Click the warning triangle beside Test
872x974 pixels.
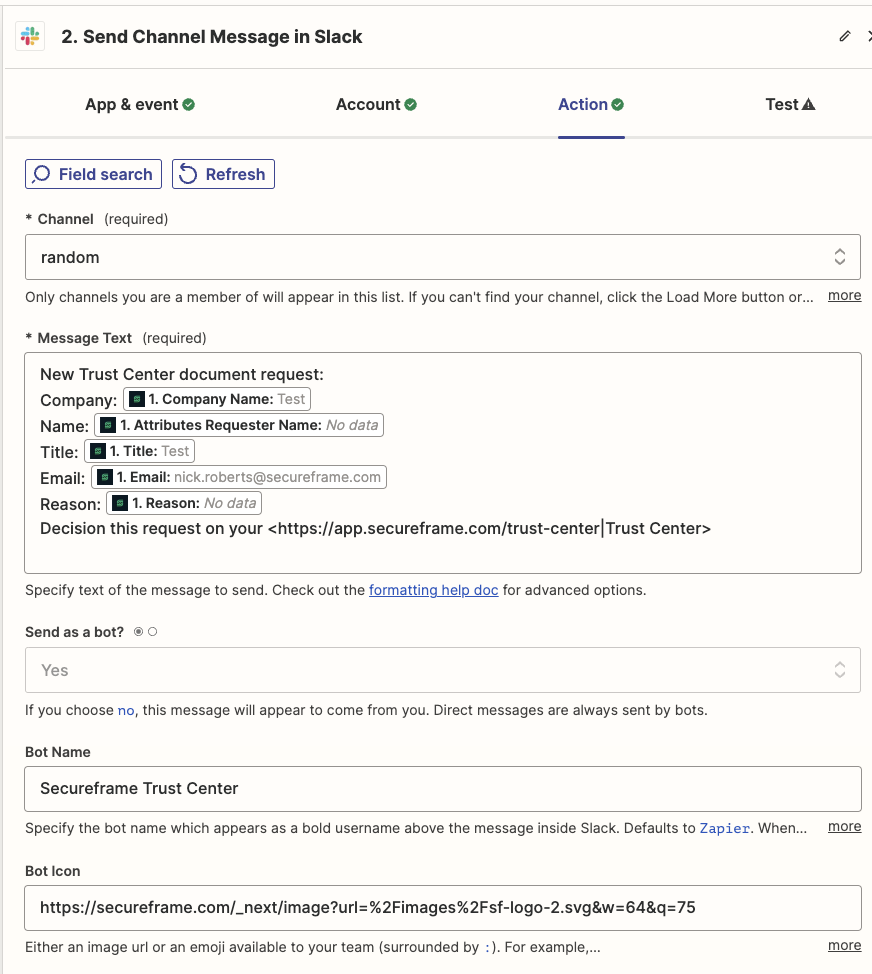click(808, 104)
